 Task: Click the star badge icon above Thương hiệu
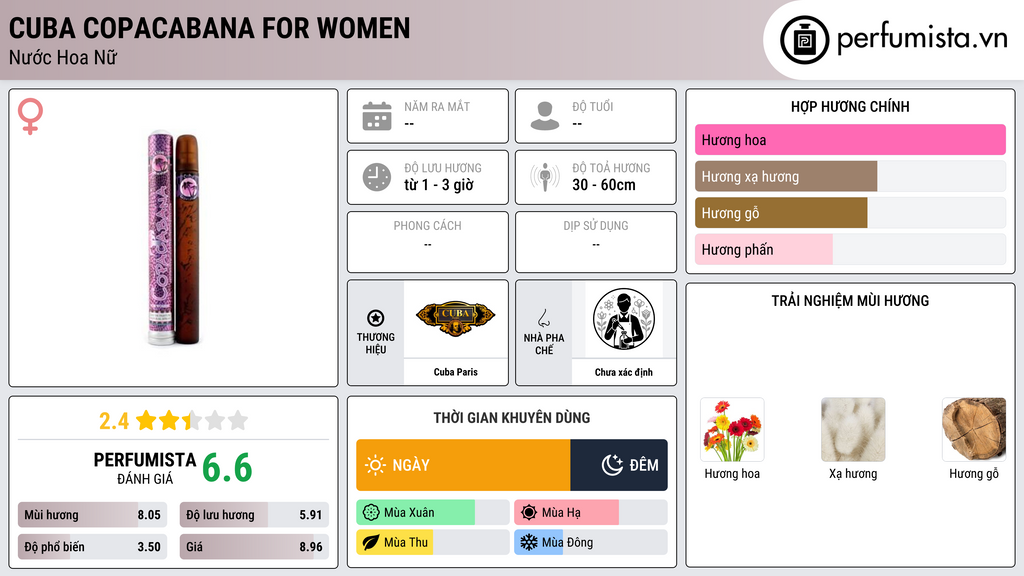pos(376,318)
